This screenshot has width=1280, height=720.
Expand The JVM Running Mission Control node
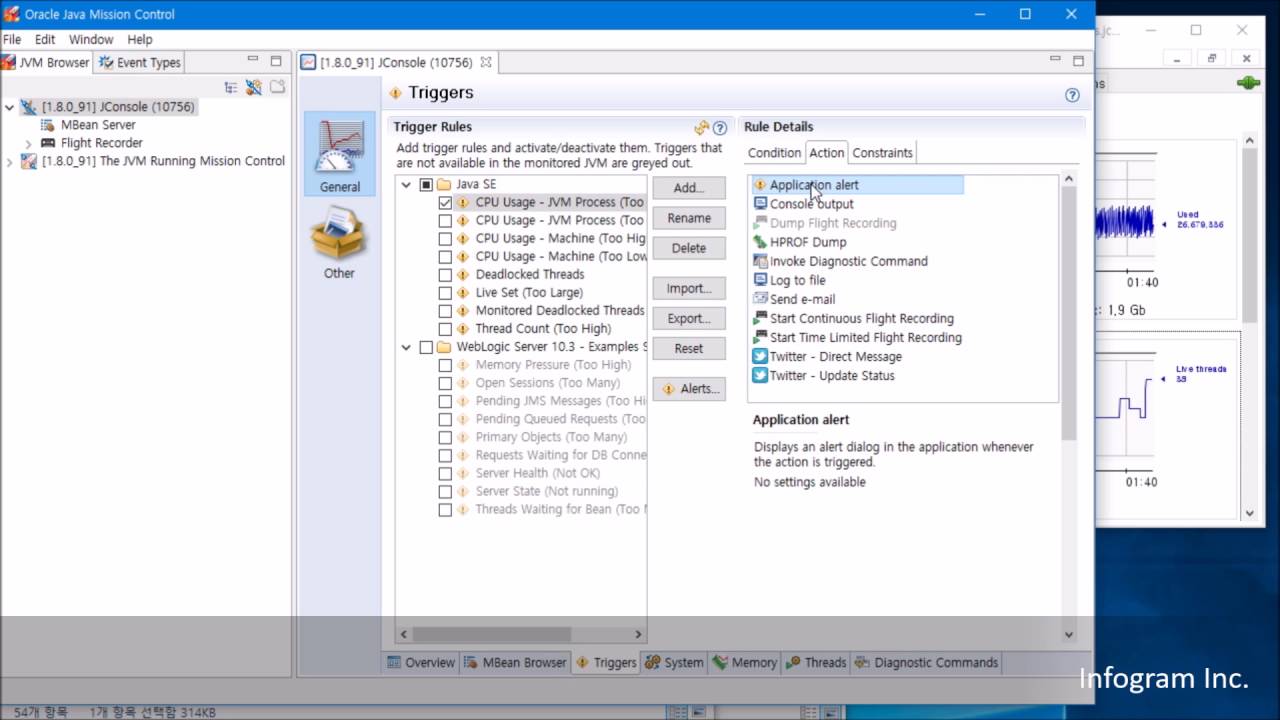point(9,162)
